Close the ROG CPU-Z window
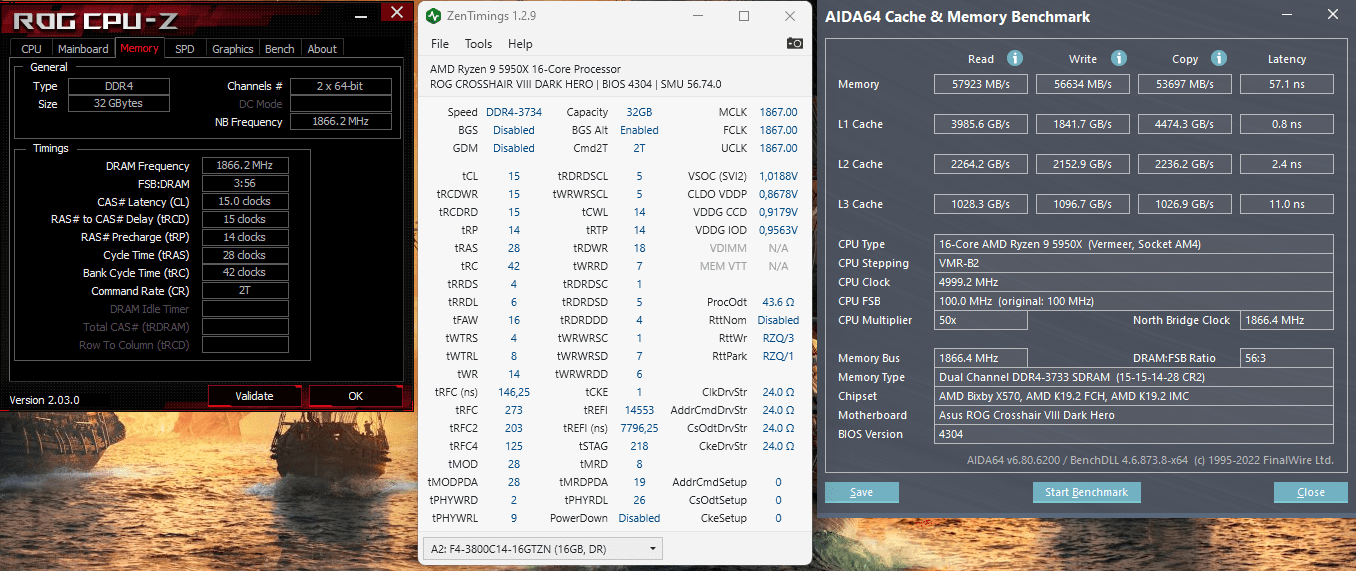1356x571 pixels. pyautogui.click(x=397, y=13)
